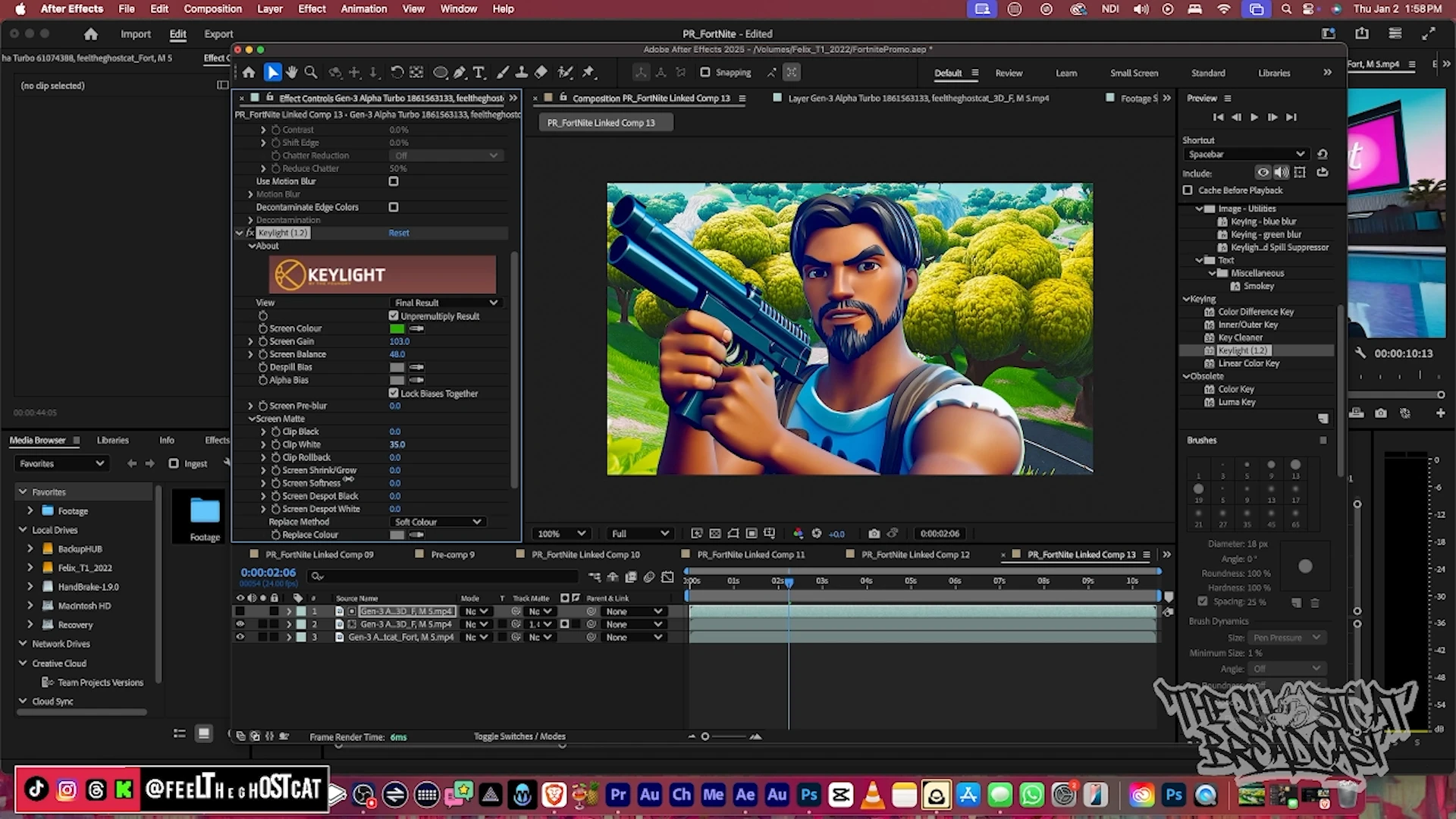The height and width of the screenshot is (819, 1456).
Task: Toggle the Snapping checkbox in toolbar
Action: (x=705, y=73)
